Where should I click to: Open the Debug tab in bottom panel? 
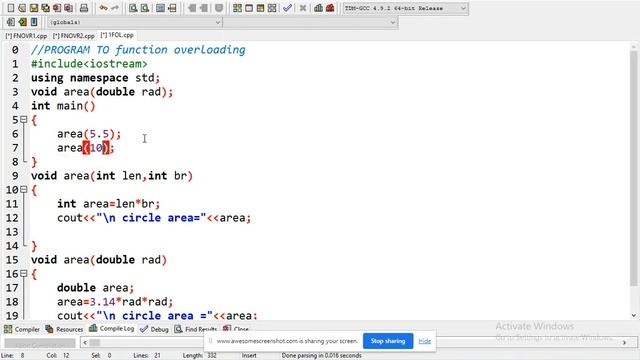[154, 329]
